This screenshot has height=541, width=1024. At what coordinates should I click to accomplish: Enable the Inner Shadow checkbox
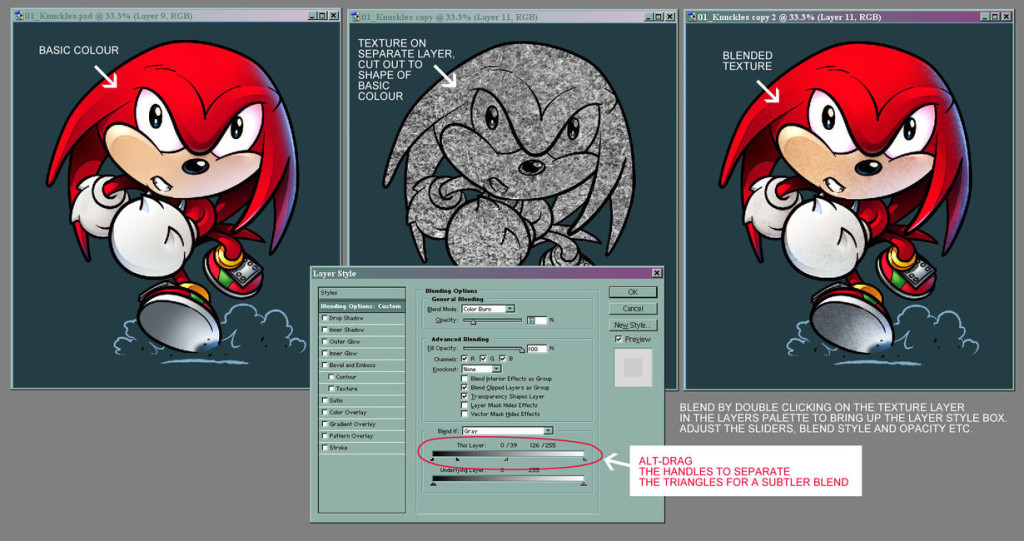[325, 329]
